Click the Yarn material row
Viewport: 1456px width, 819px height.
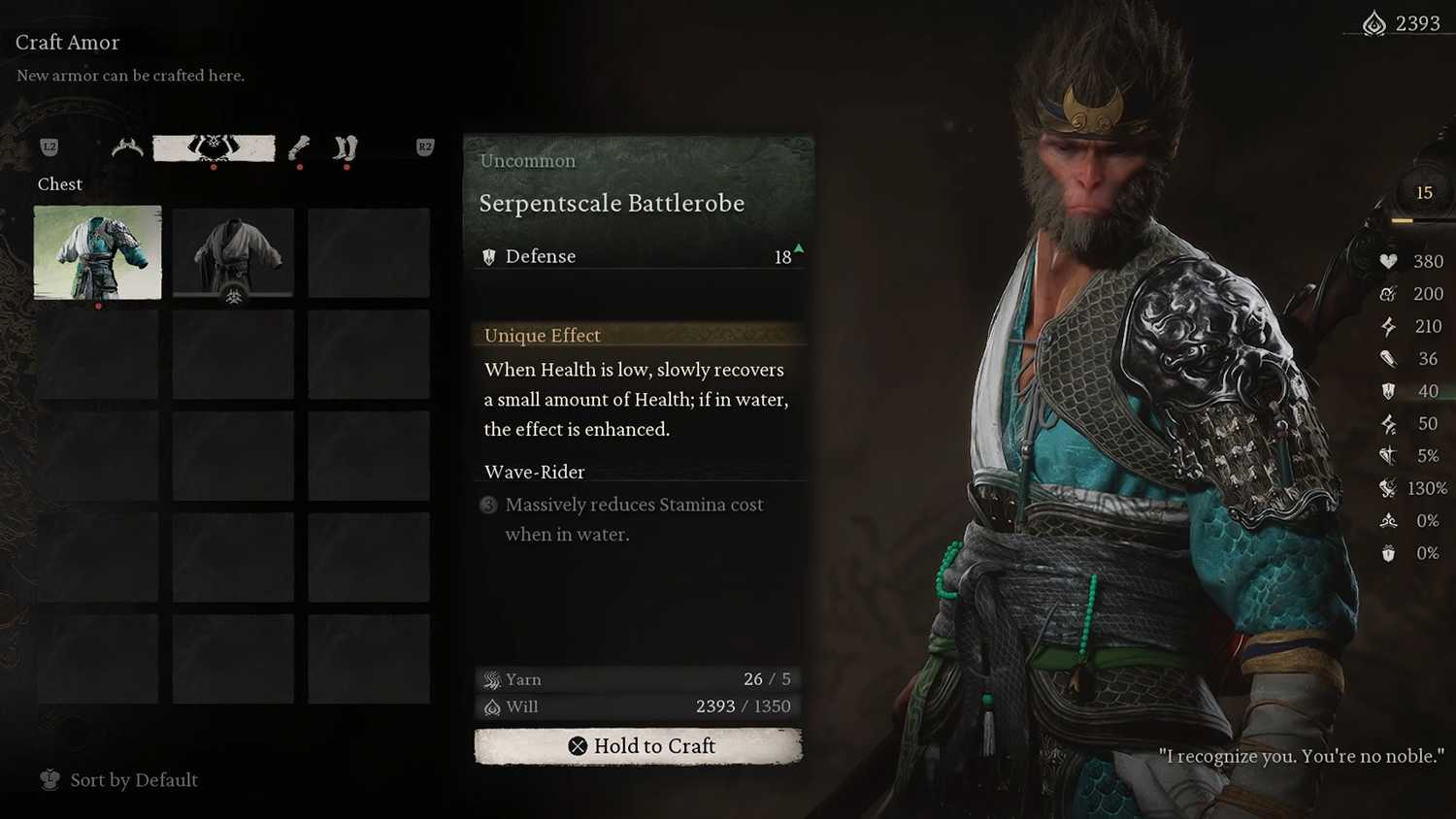point(639,679)
